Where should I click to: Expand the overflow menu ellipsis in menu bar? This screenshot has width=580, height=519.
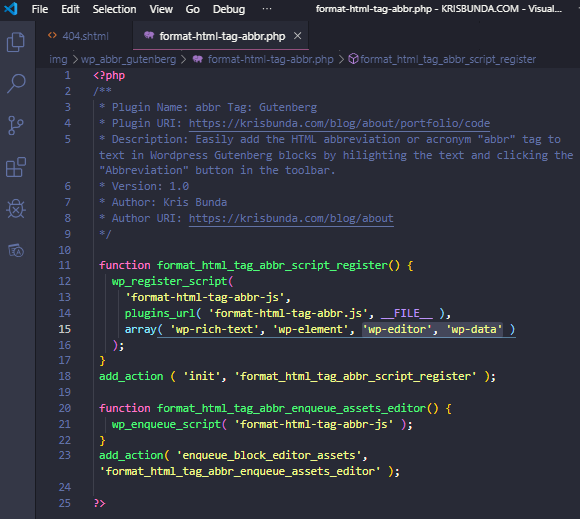pyautogui.click(x=267, y=9)
